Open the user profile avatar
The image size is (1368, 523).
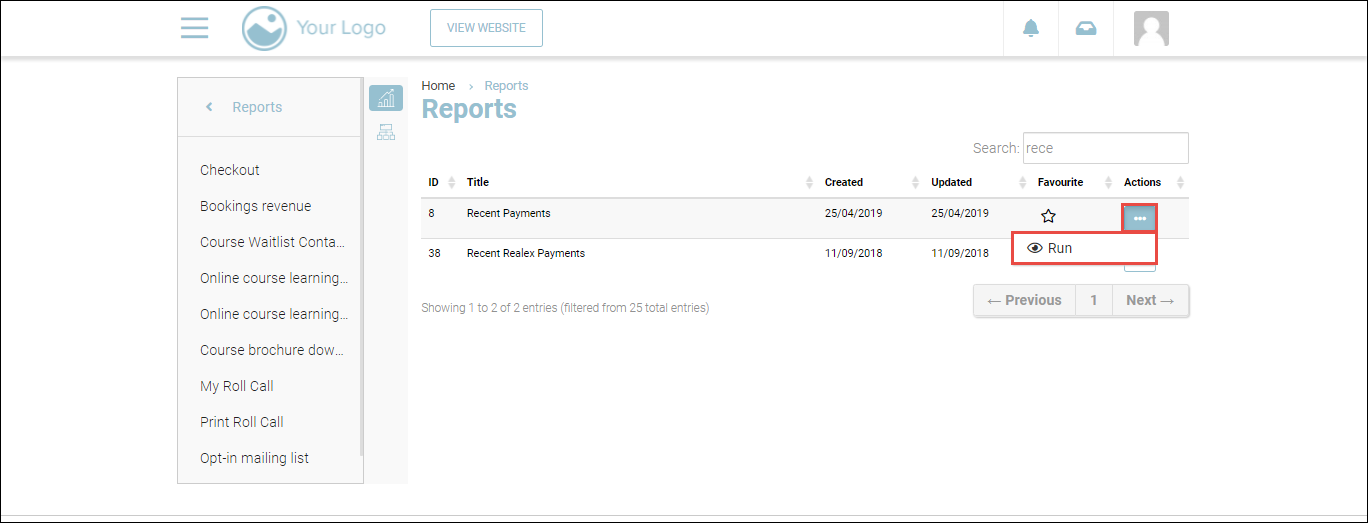click(1151, 28)
